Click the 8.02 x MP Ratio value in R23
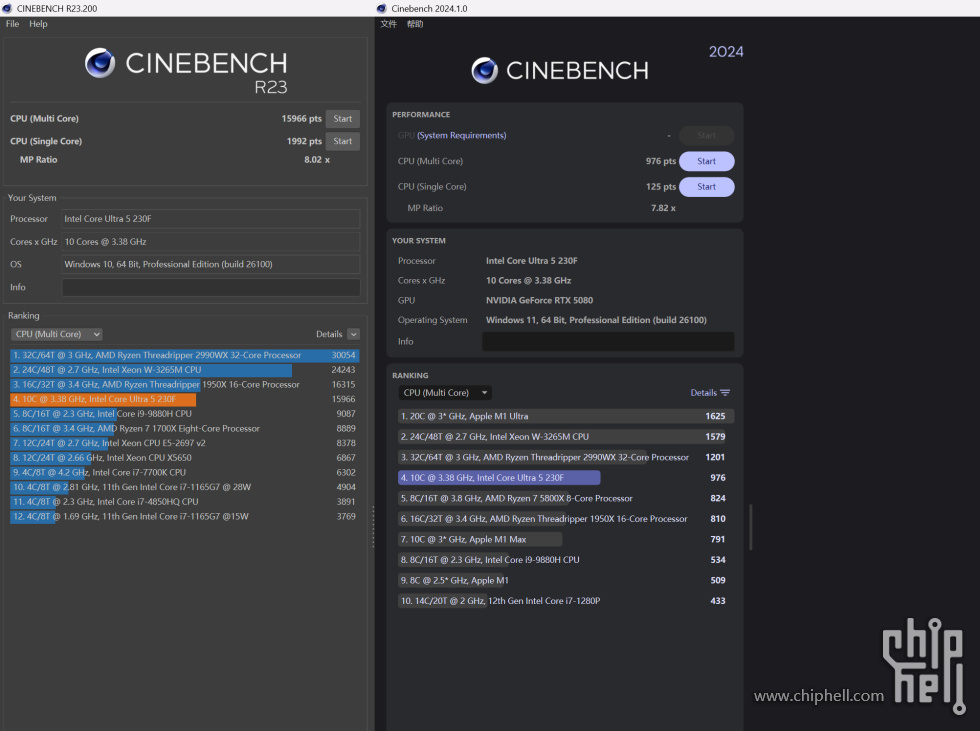The image size is (980, 731). coord(317,160)
